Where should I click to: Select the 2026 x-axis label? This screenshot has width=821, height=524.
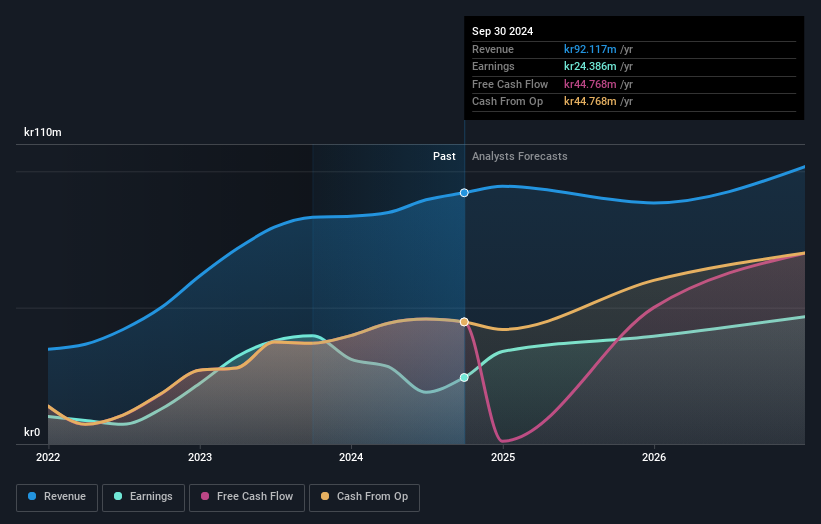(x=654, y=457)
